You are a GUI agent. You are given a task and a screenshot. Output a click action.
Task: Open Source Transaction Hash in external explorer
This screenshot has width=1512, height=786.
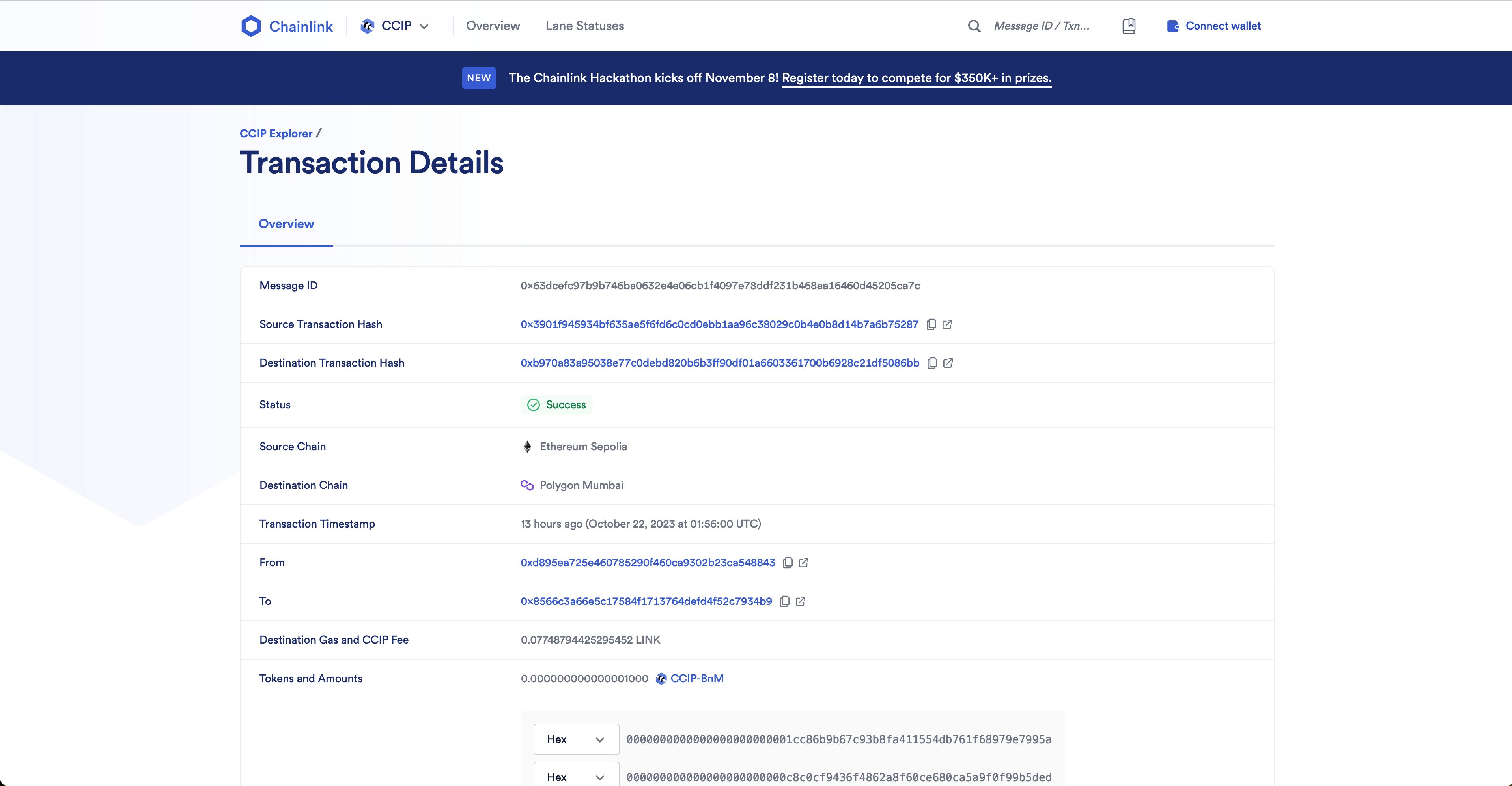click(x=947, y=324)
